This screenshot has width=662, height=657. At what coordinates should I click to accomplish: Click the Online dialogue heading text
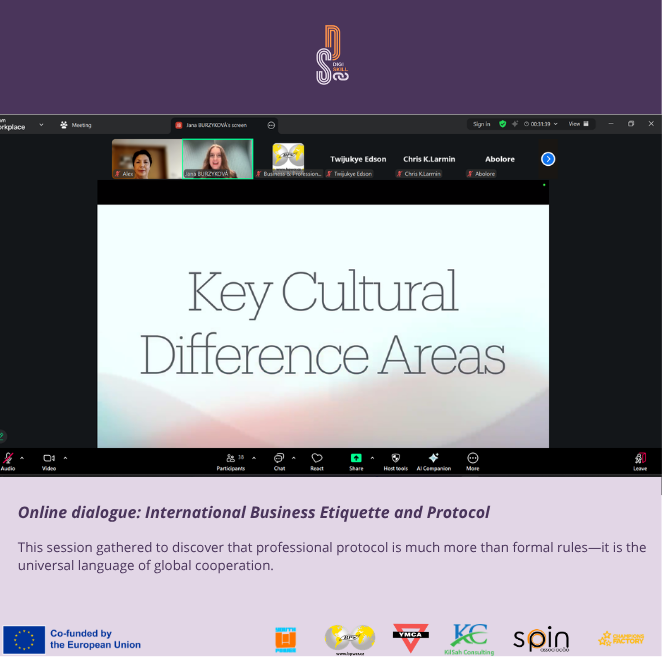click(x=254, y=512)
